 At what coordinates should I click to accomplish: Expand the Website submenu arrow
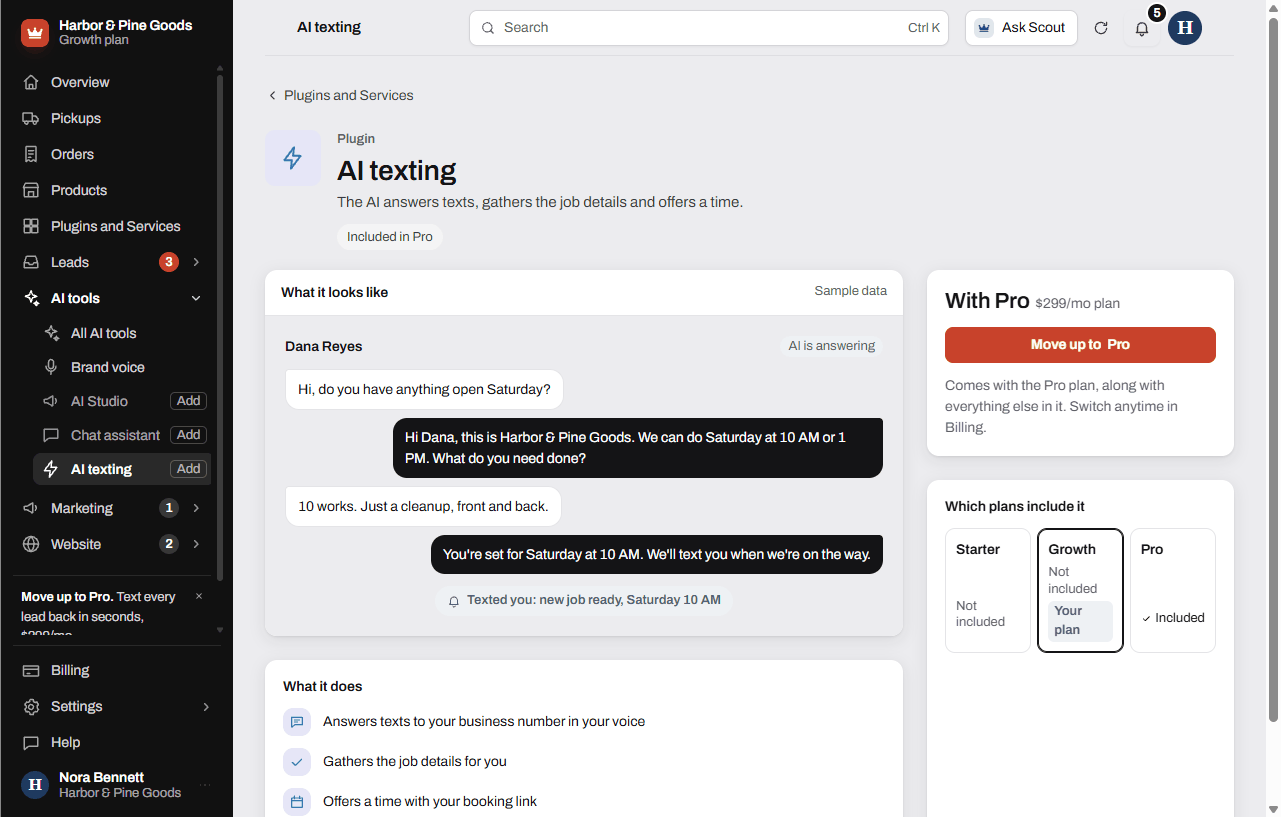coord(196,544)
